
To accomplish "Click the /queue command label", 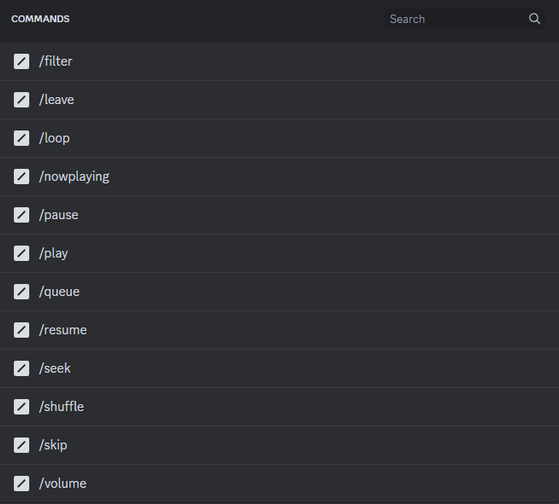I will (59, 292).
